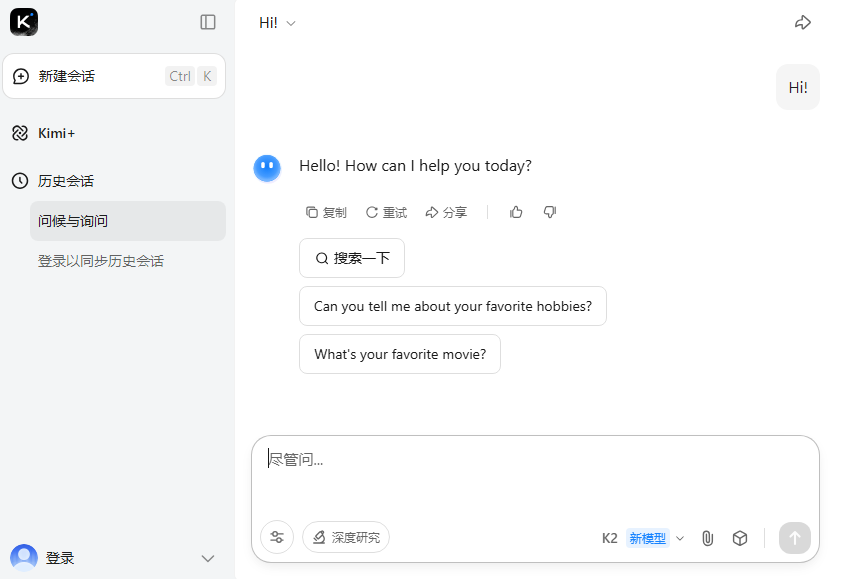
Task: Click the cube icon in input bar
Action: 740,538
